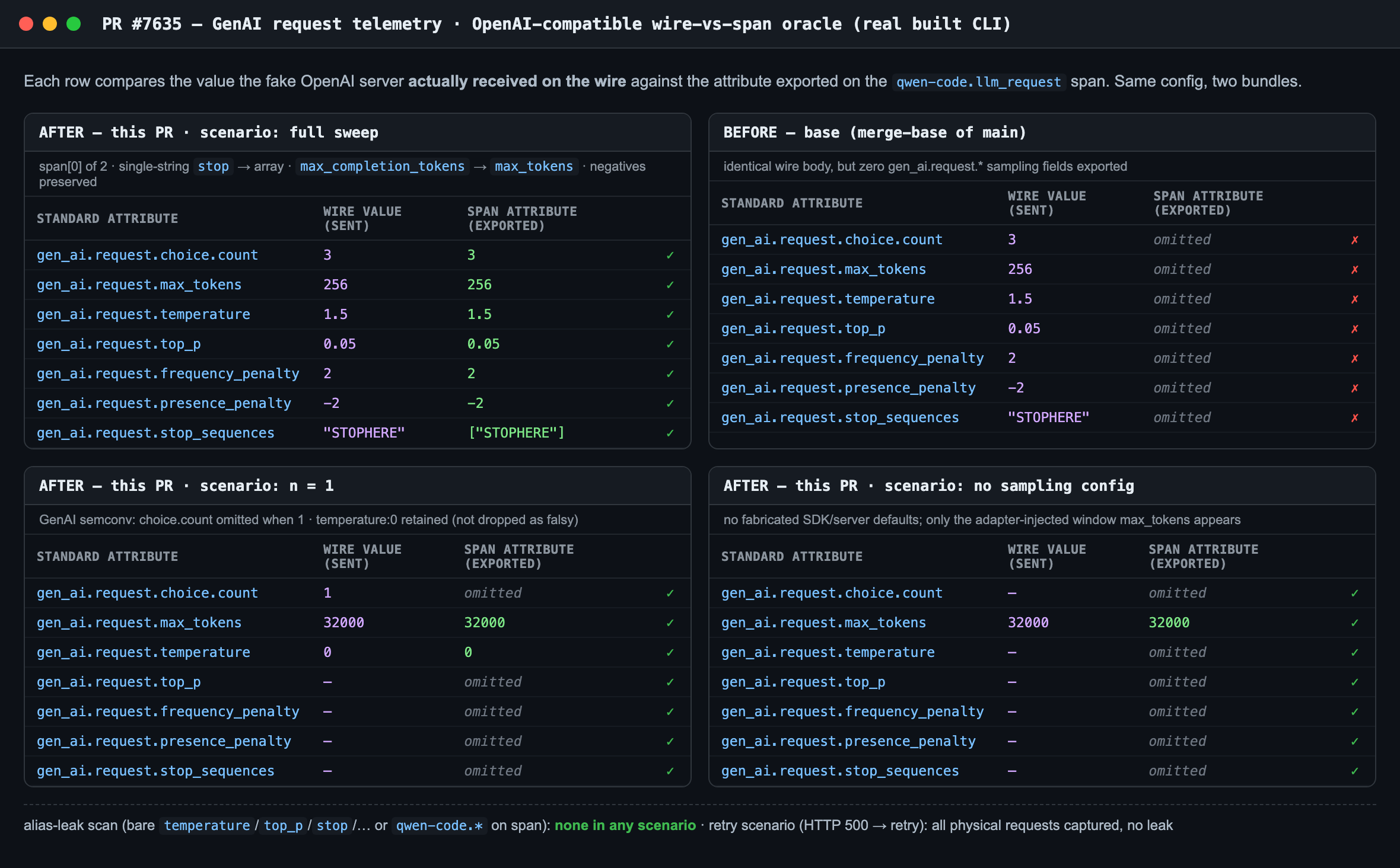Click the check mark for frequency_penalty in full sweep panel

(670, 374)
